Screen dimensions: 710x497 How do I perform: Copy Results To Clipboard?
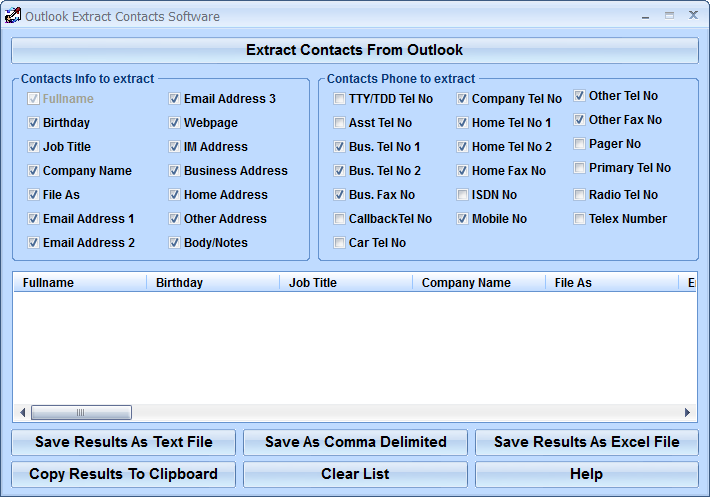[124, 474]
